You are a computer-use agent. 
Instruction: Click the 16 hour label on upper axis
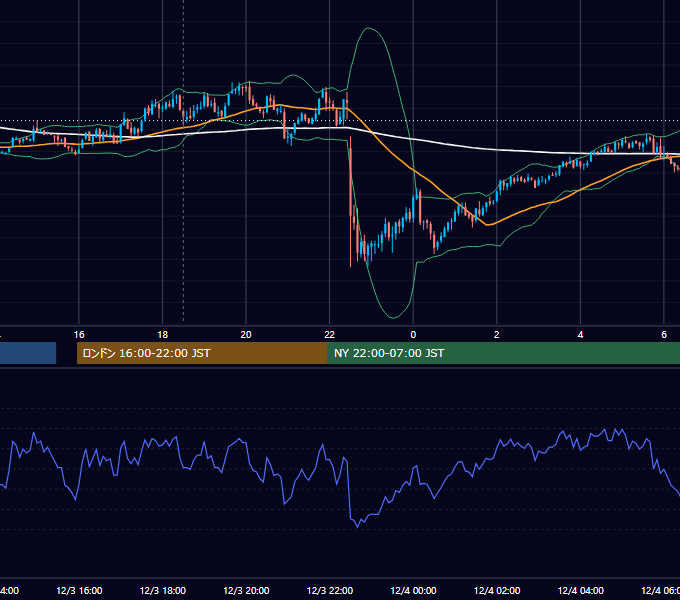coord(79,334)
